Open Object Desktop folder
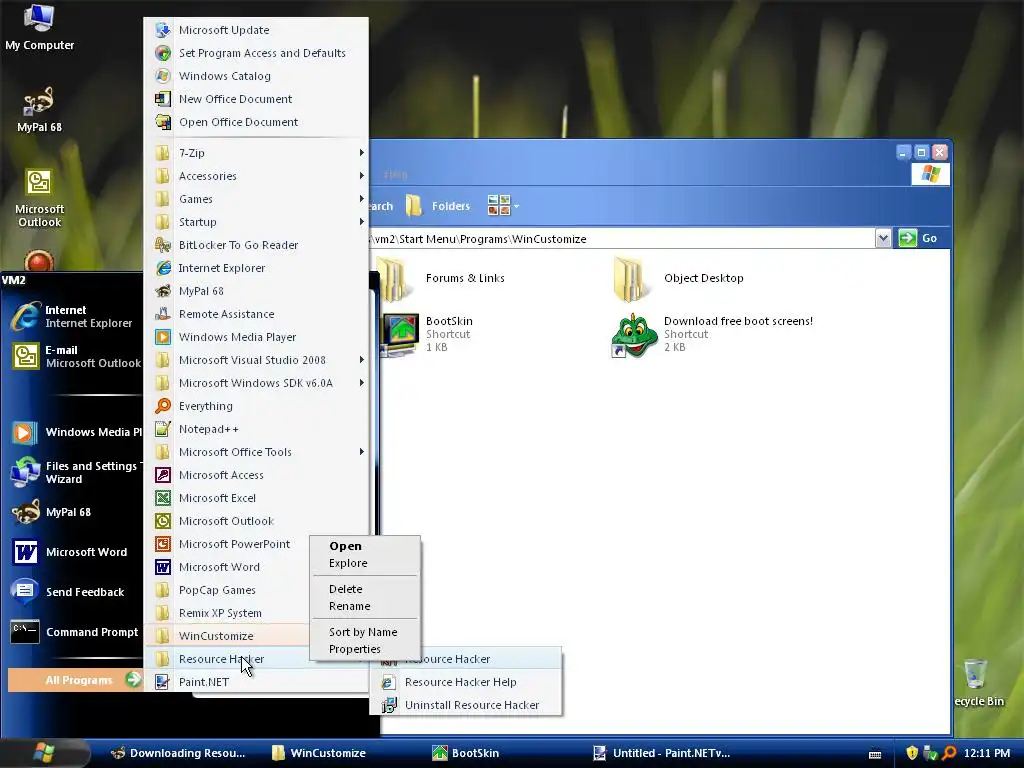1024x768 pixels. coord(678,279)
